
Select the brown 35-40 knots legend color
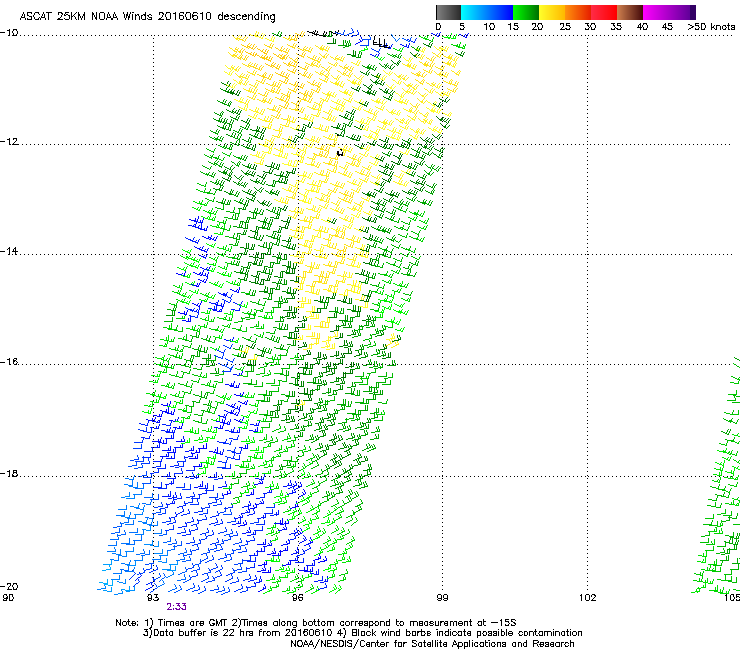click(x=630, y=12)
